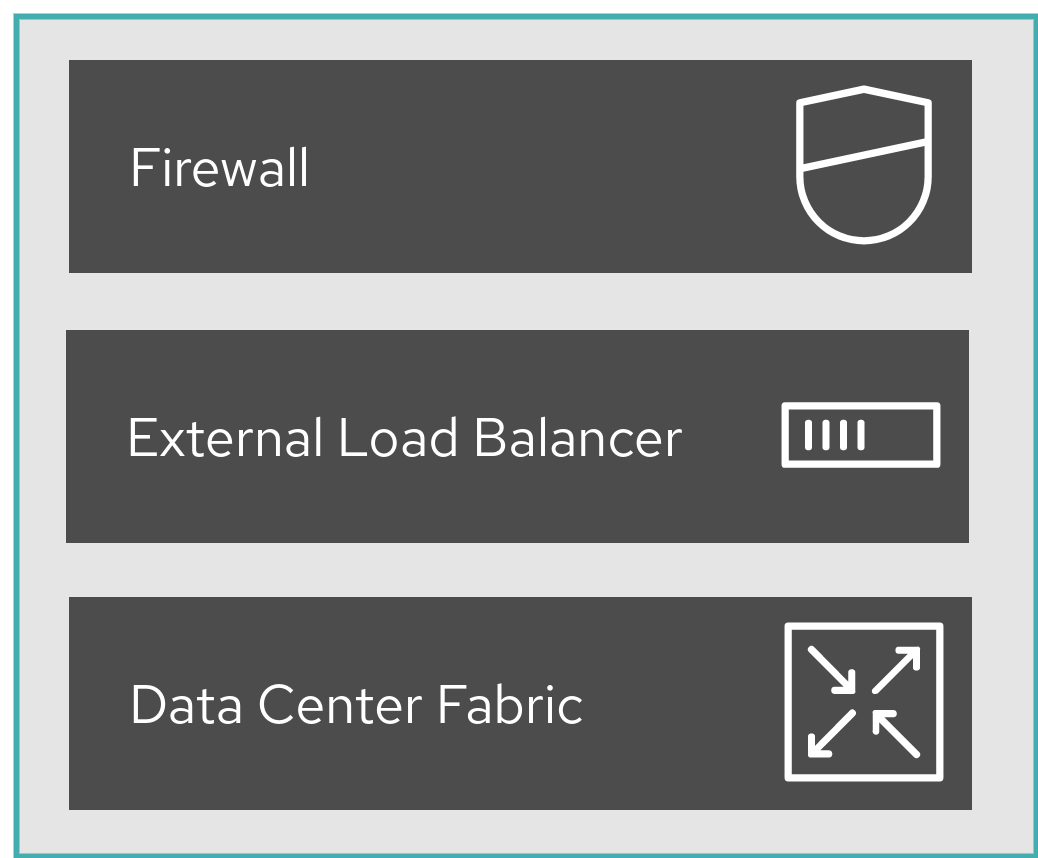Select the Data Center Fabric text label
The width and height of the screenshot is (1038, 858).
tap(357, 704)
